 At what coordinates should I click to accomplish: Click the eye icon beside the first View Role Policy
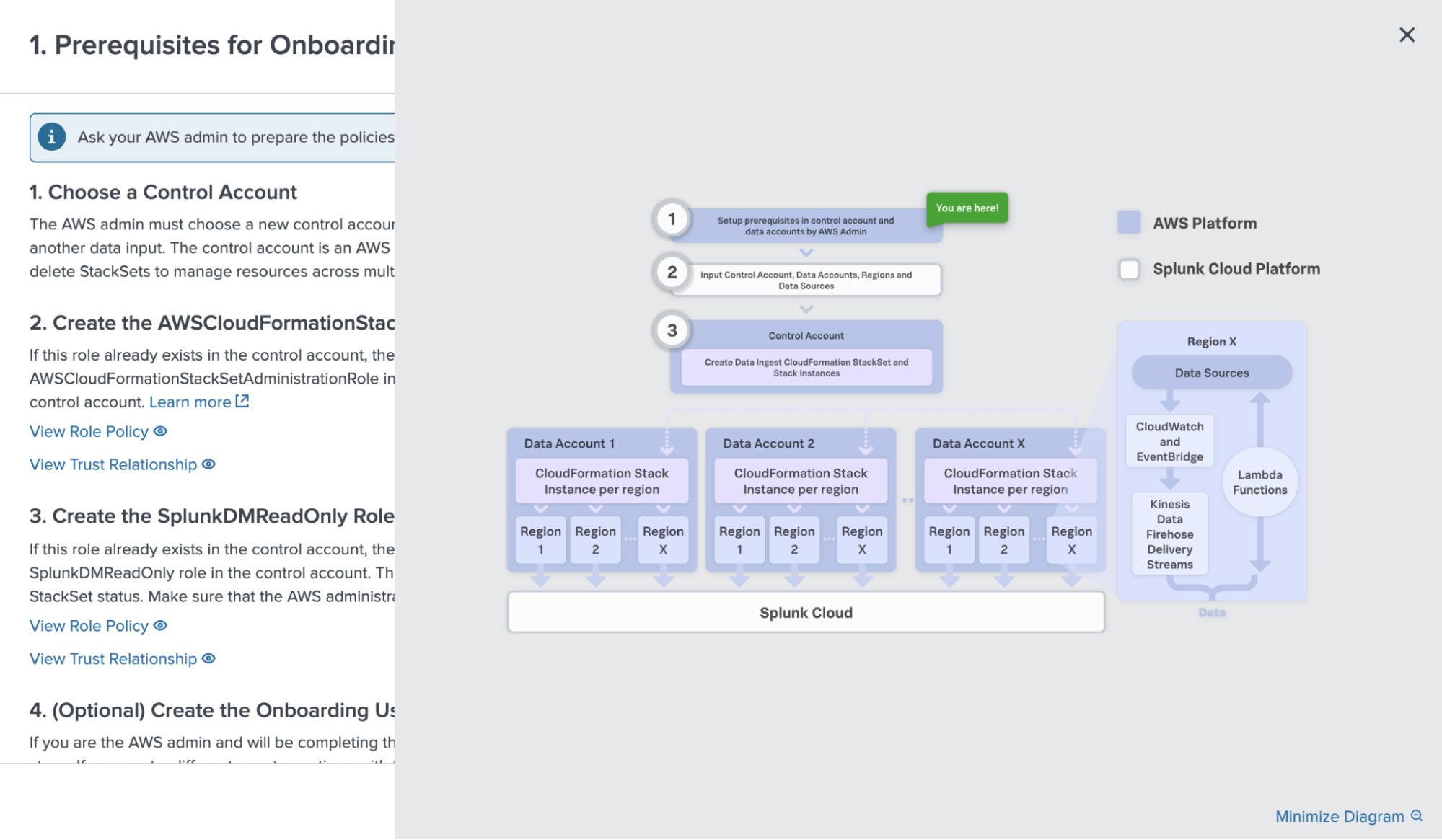point(160,431)
